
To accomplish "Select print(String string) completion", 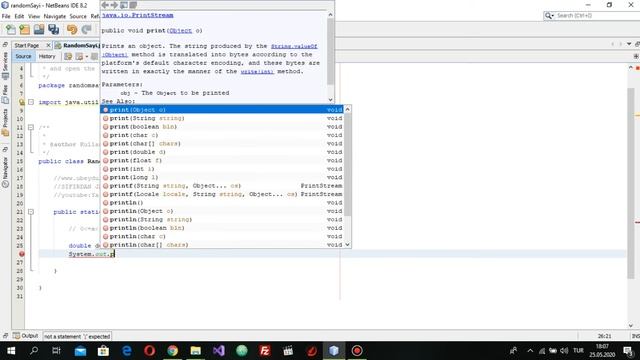I will pyautogui.click(x=223, y=118).
